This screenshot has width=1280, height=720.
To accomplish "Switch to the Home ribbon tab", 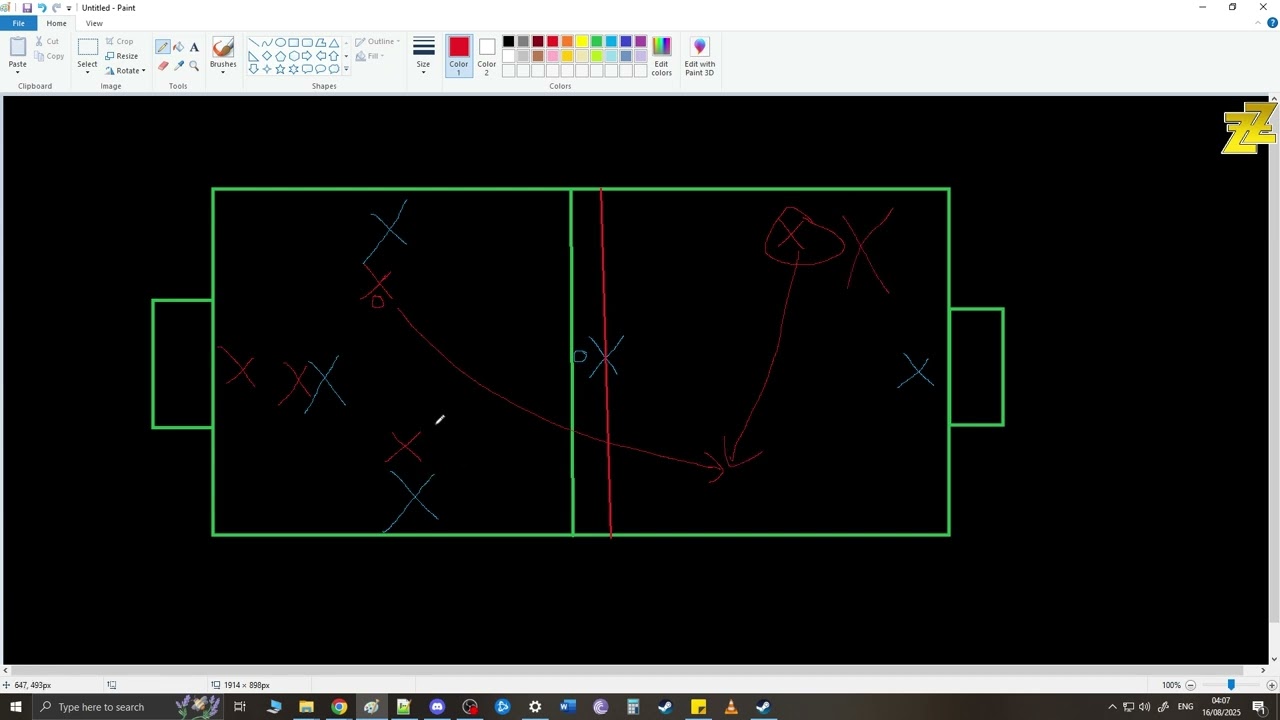I will (x=56, y=23).
